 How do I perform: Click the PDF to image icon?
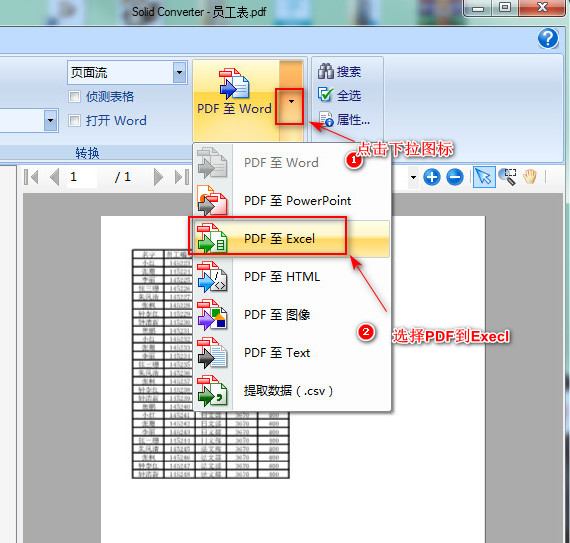tap(212, 315)
